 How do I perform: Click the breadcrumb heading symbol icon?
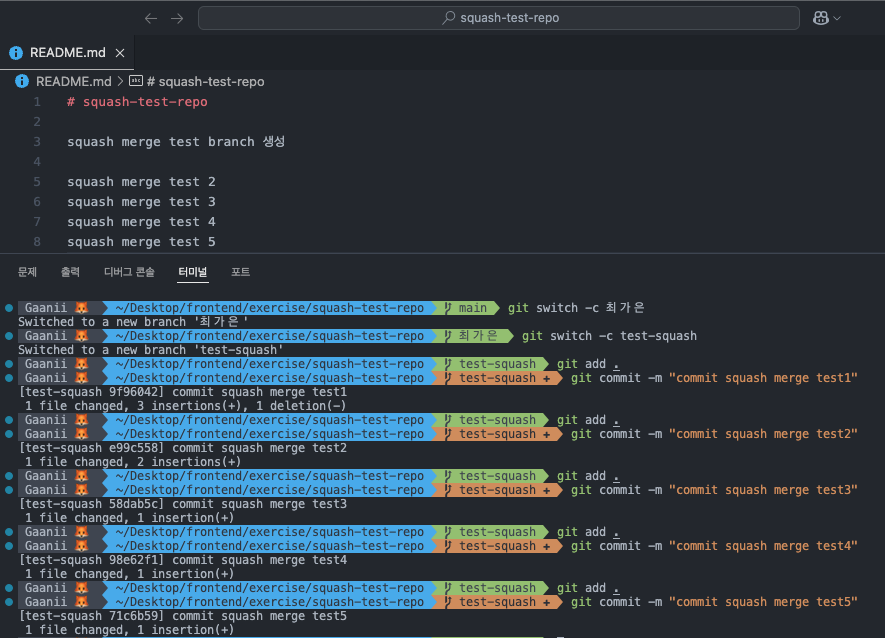pos(136,81)
